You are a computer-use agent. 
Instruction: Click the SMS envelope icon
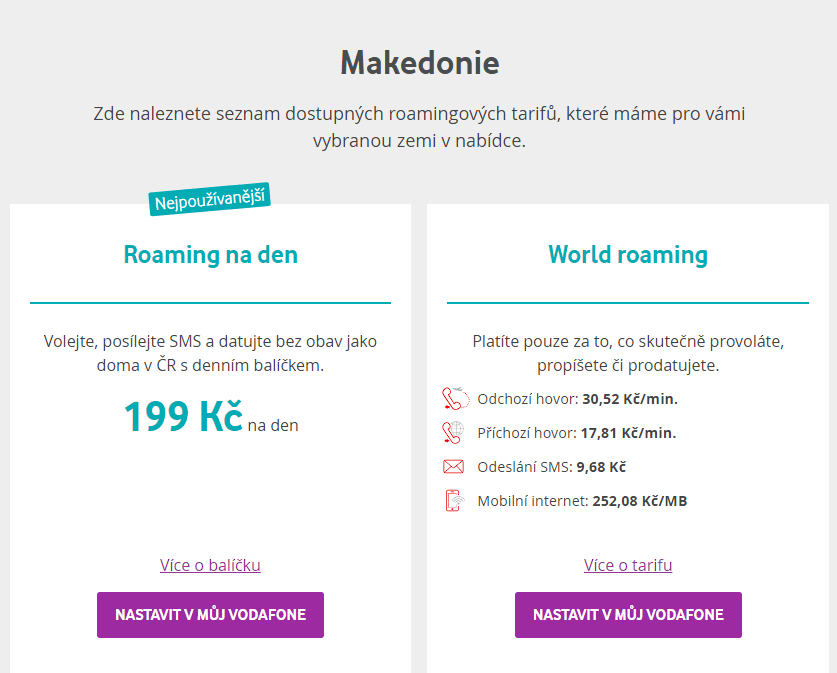pos(453,467)
